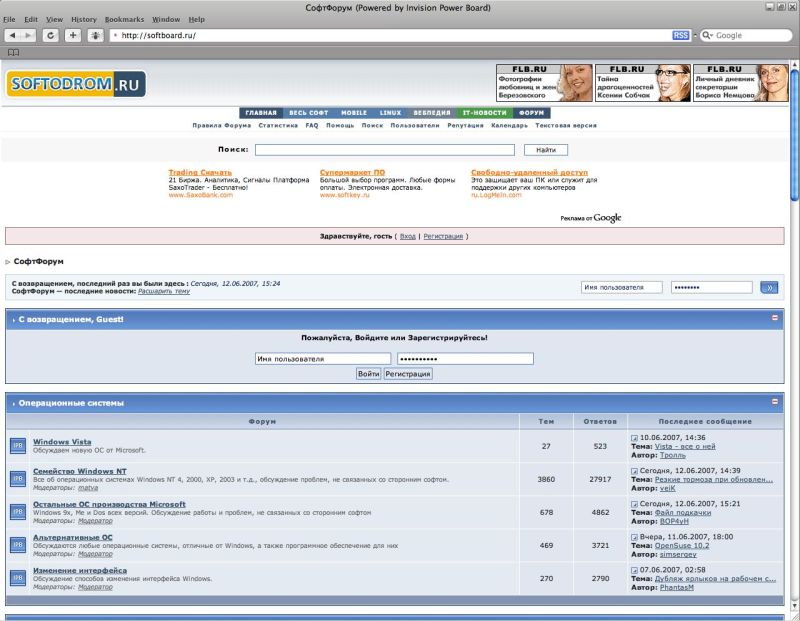Select the ФОРУМ tab
This screenshot has width=800, height=621.
[x=532, y=113]
